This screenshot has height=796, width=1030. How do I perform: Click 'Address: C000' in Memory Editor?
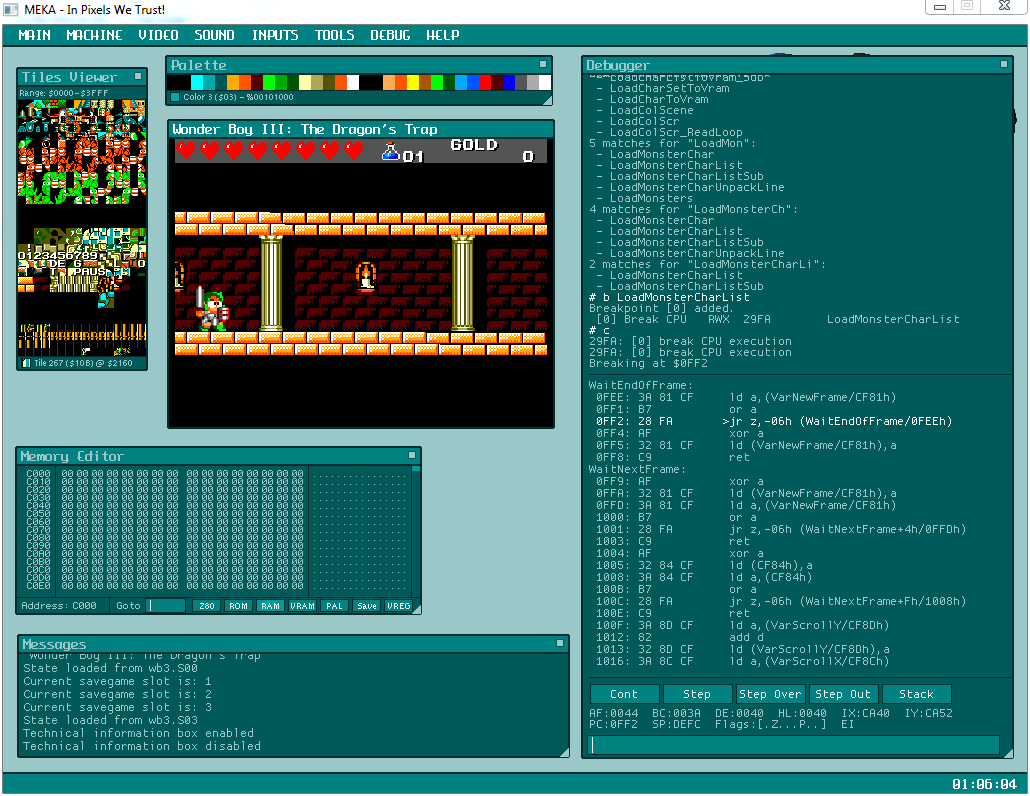(58, 606)
